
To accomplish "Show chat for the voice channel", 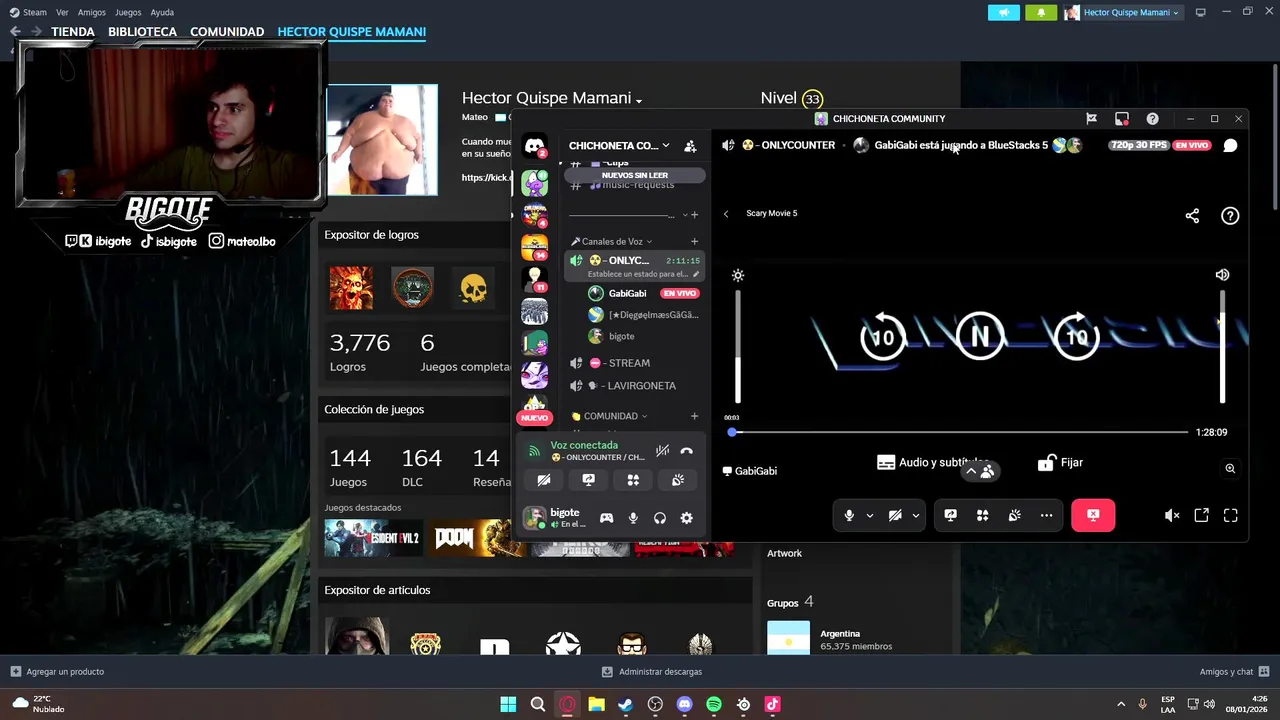I will tap(1230, 145).
